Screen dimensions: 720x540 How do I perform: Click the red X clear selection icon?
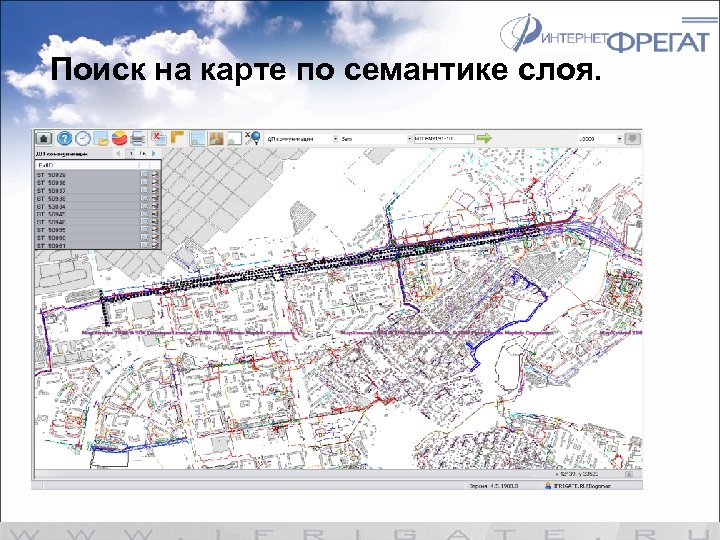point(159,138)
